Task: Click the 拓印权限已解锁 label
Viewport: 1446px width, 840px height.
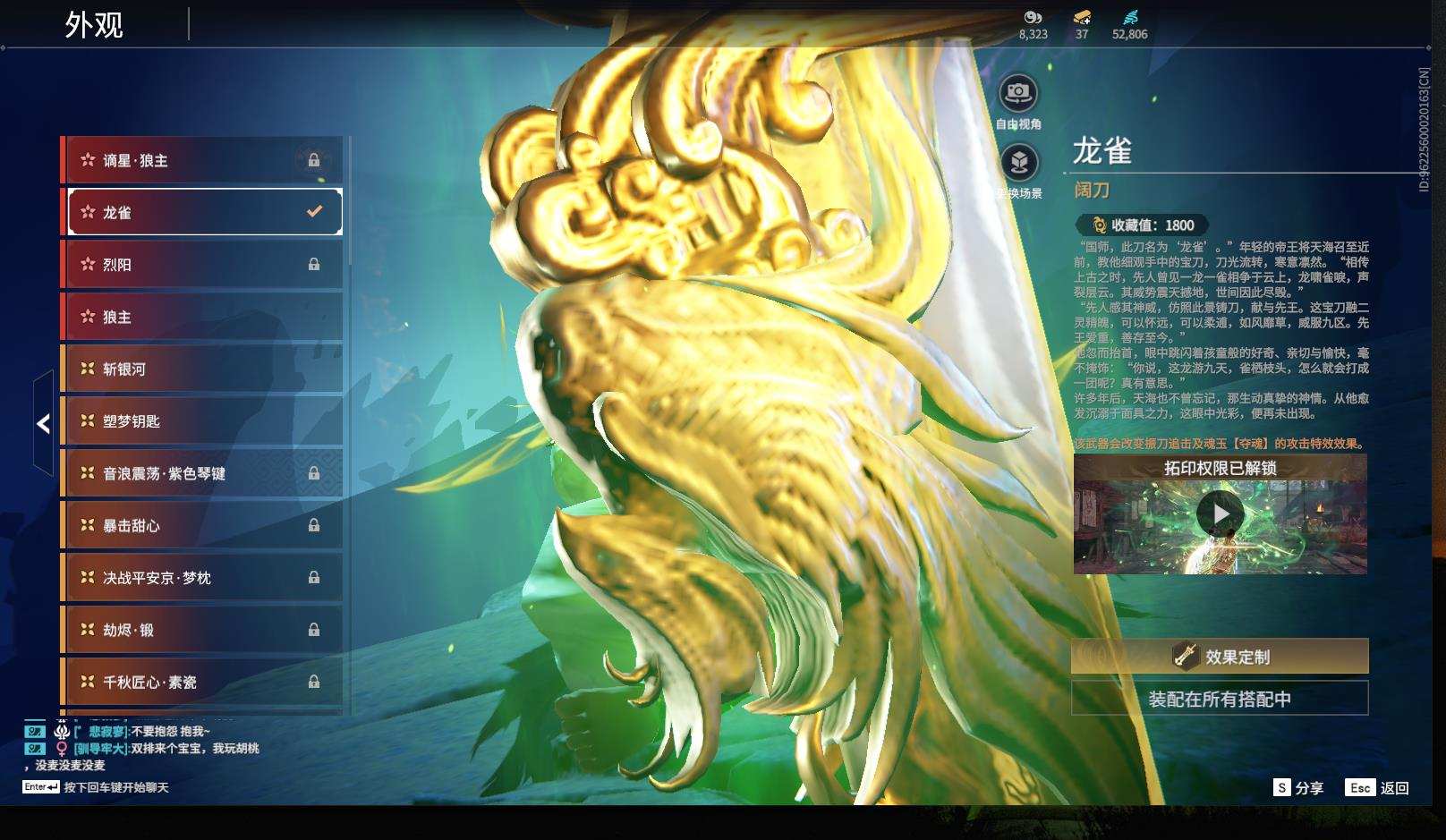Action: pyautogui.click(x=1221, y=468)
